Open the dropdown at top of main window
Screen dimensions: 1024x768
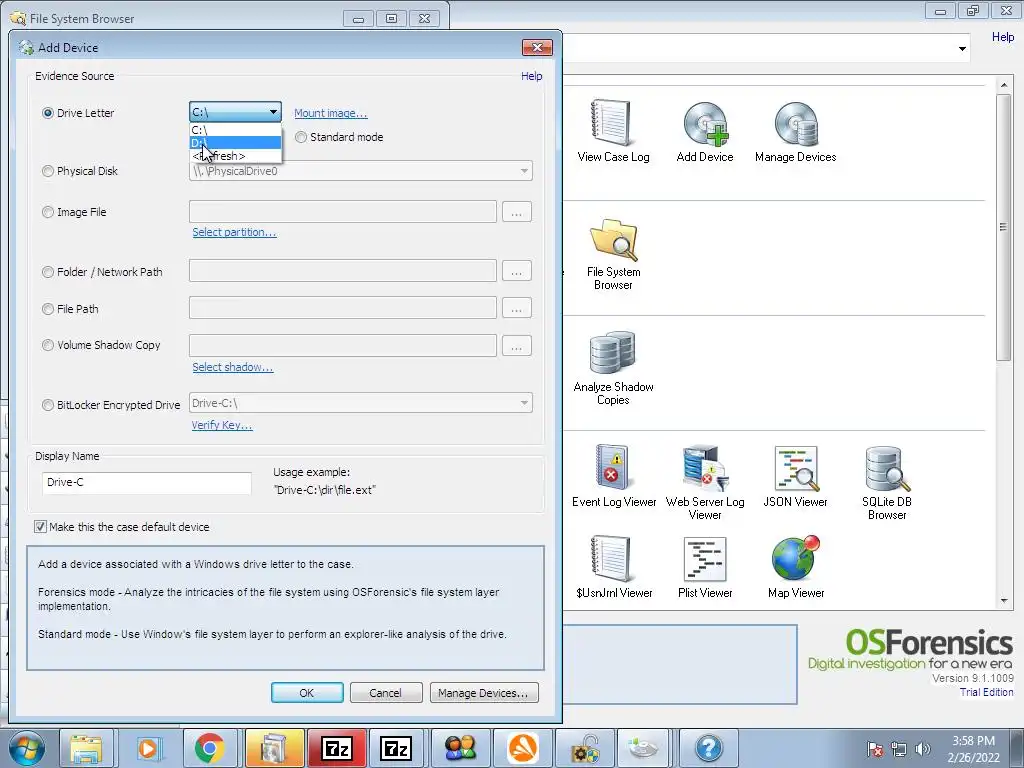(962, 49)
